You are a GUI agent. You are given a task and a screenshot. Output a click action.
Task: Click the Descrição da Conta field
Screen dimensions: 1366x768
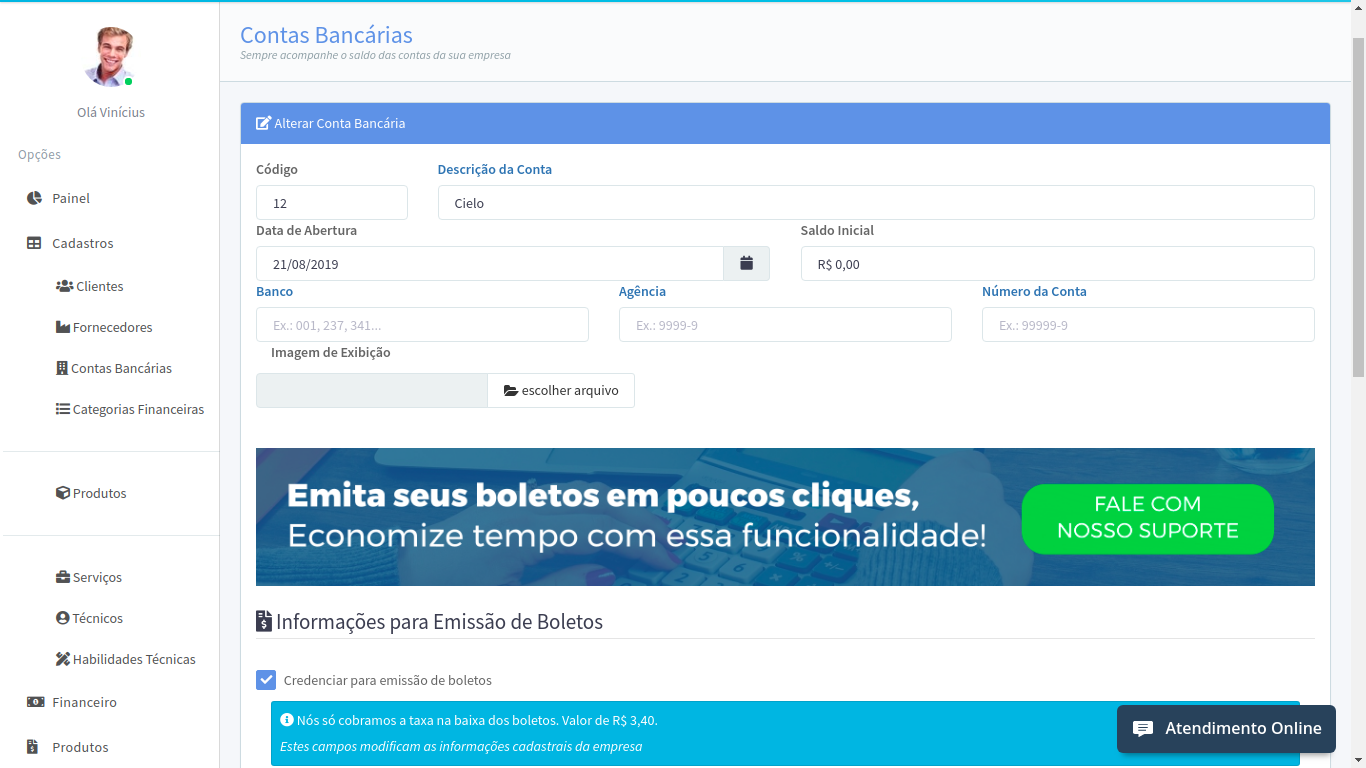point(876,203)
